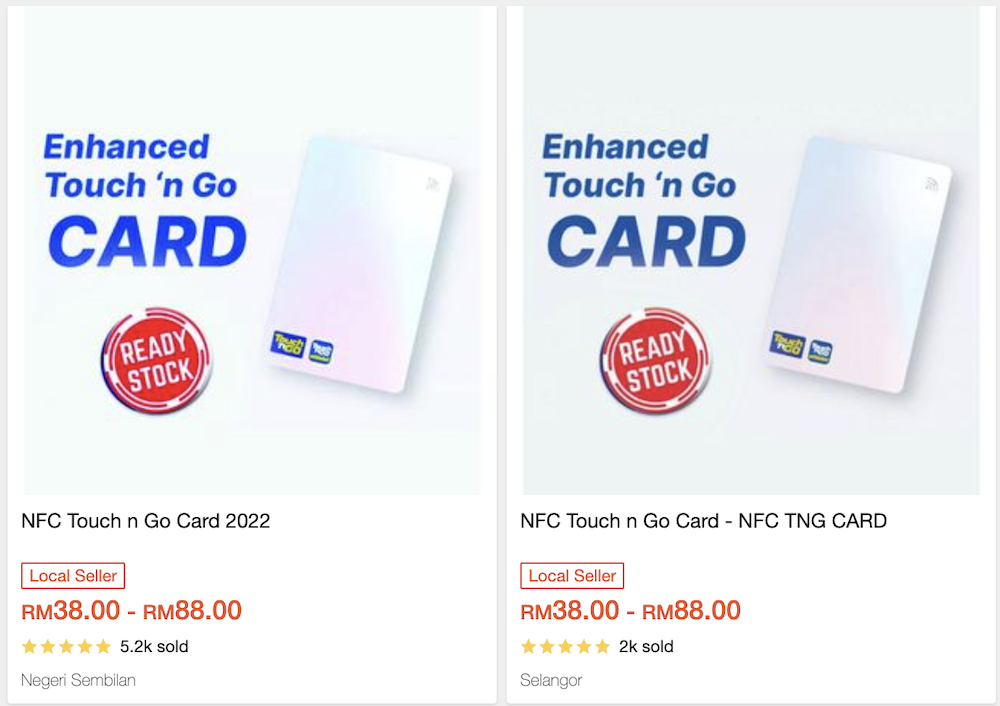Image resolution: width=1000 pixels, height=706 pixels.
Task: Click the 2k sold count
Action: click(x=646, y=647)
